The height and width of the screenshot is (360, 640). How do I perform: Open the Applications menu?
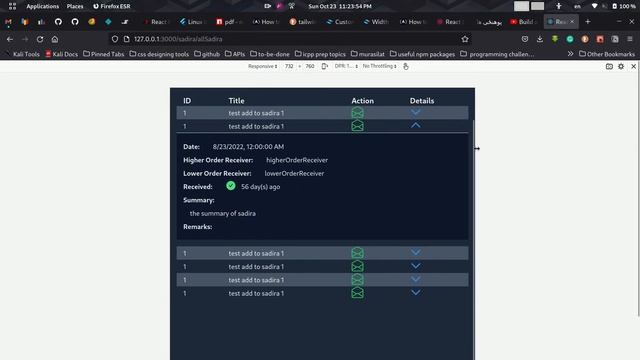click(x=42, y=6)
